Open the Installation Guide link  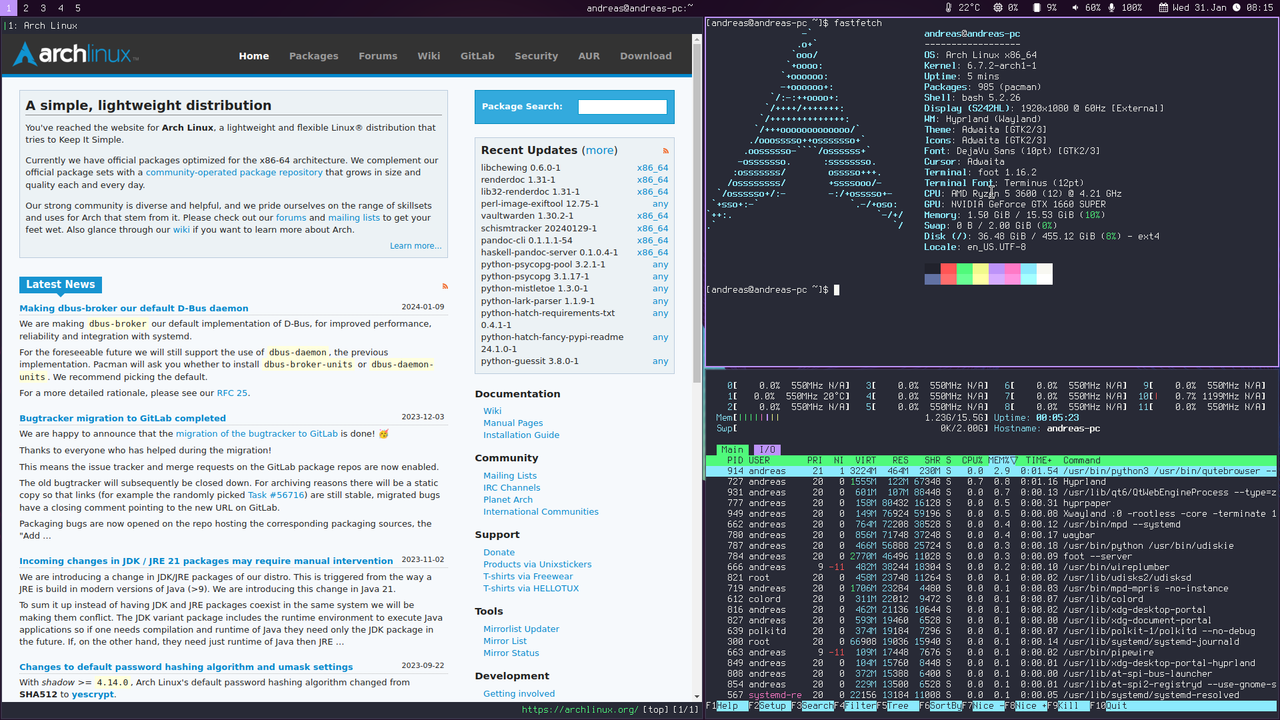521,435
